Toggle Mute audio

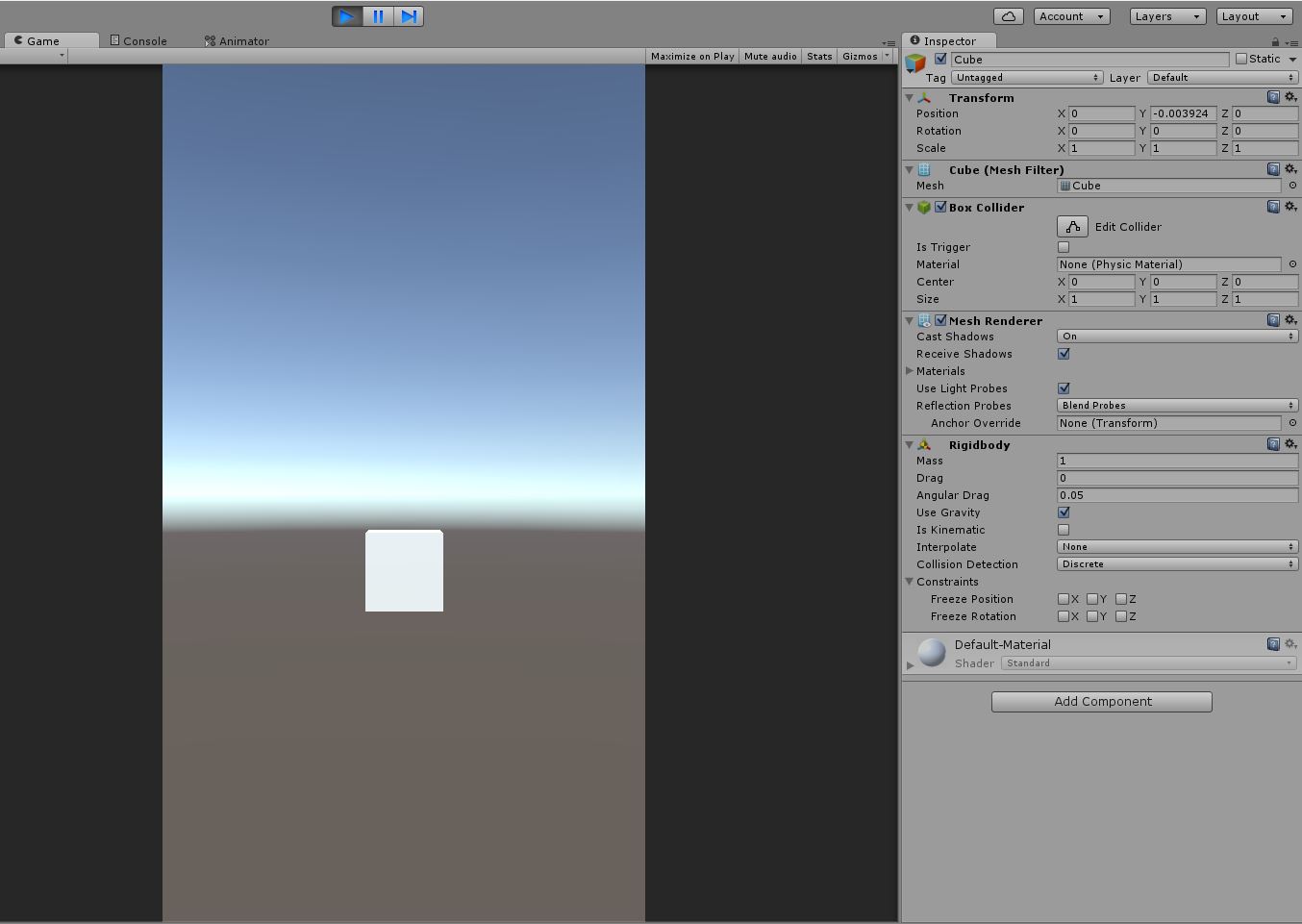(x=770, y=56)
